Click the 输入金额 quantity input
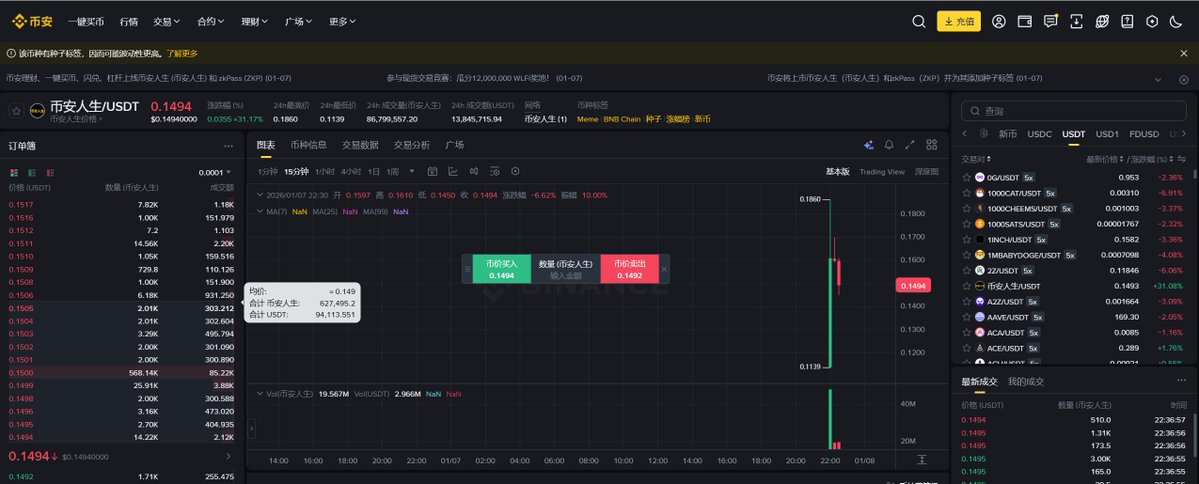Image resolution: width=1199 pixels, height=484 pixels. tap(565, 275)
